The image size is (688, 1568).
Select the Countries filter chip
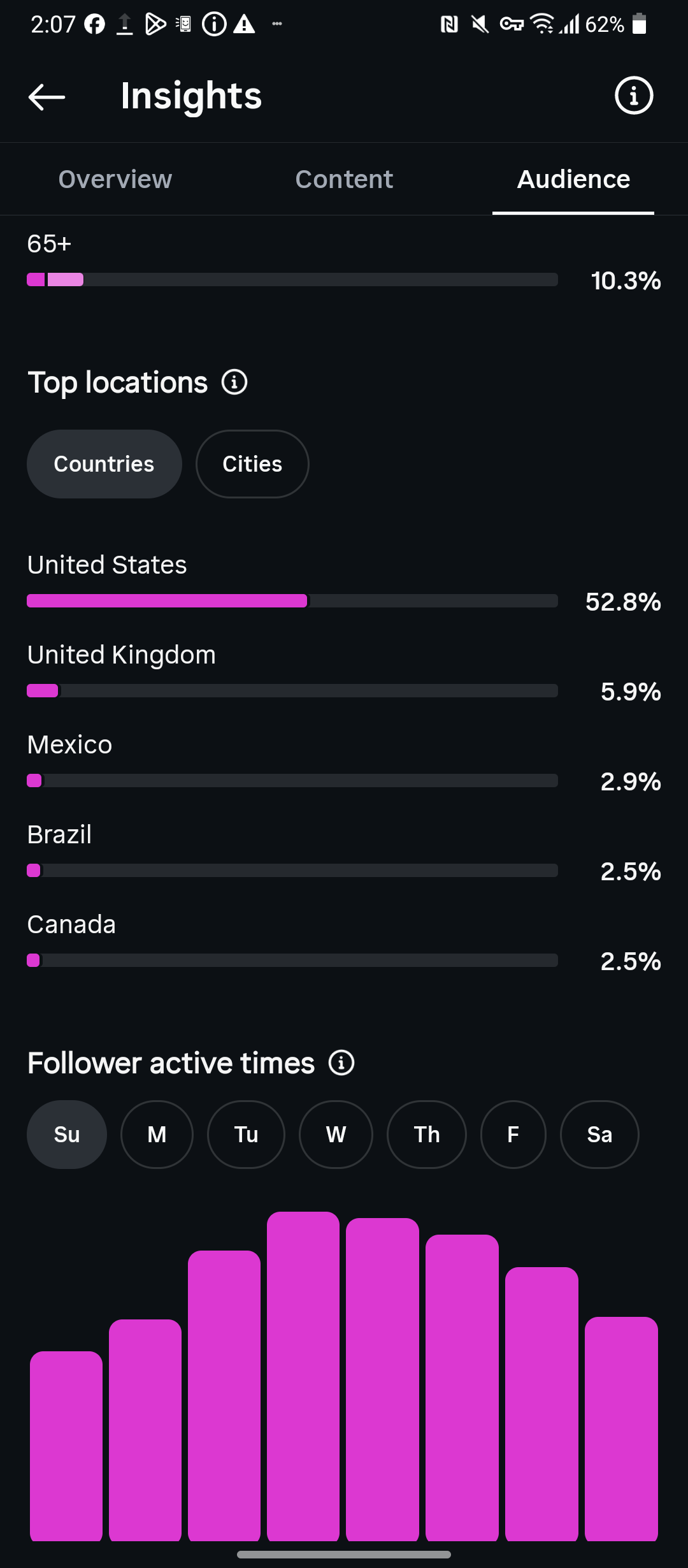point(104,464)
